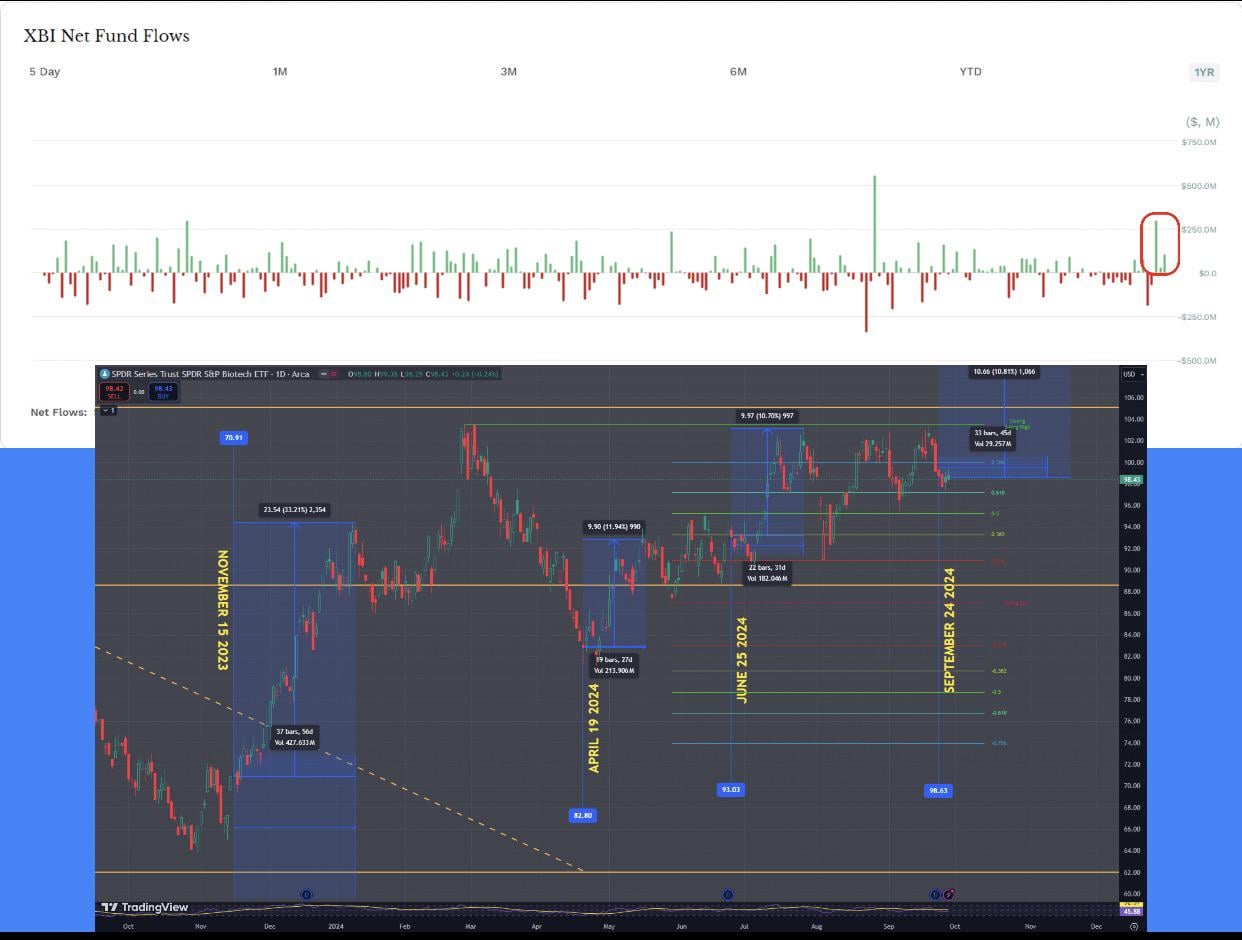This screenshot has width=1242, height=940.
Task: Switch to the 3M range tab
Action: [x=509, y=72]
